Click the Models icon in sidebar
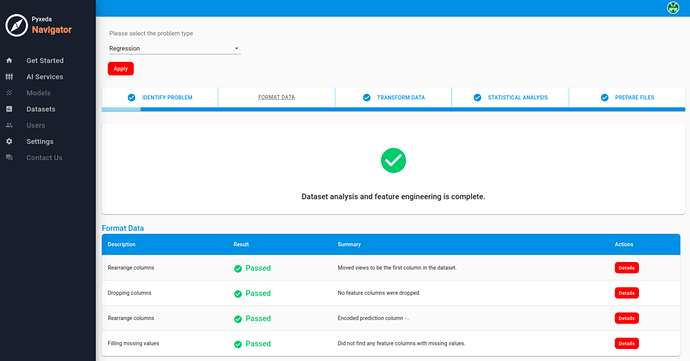 pos(9,93)
